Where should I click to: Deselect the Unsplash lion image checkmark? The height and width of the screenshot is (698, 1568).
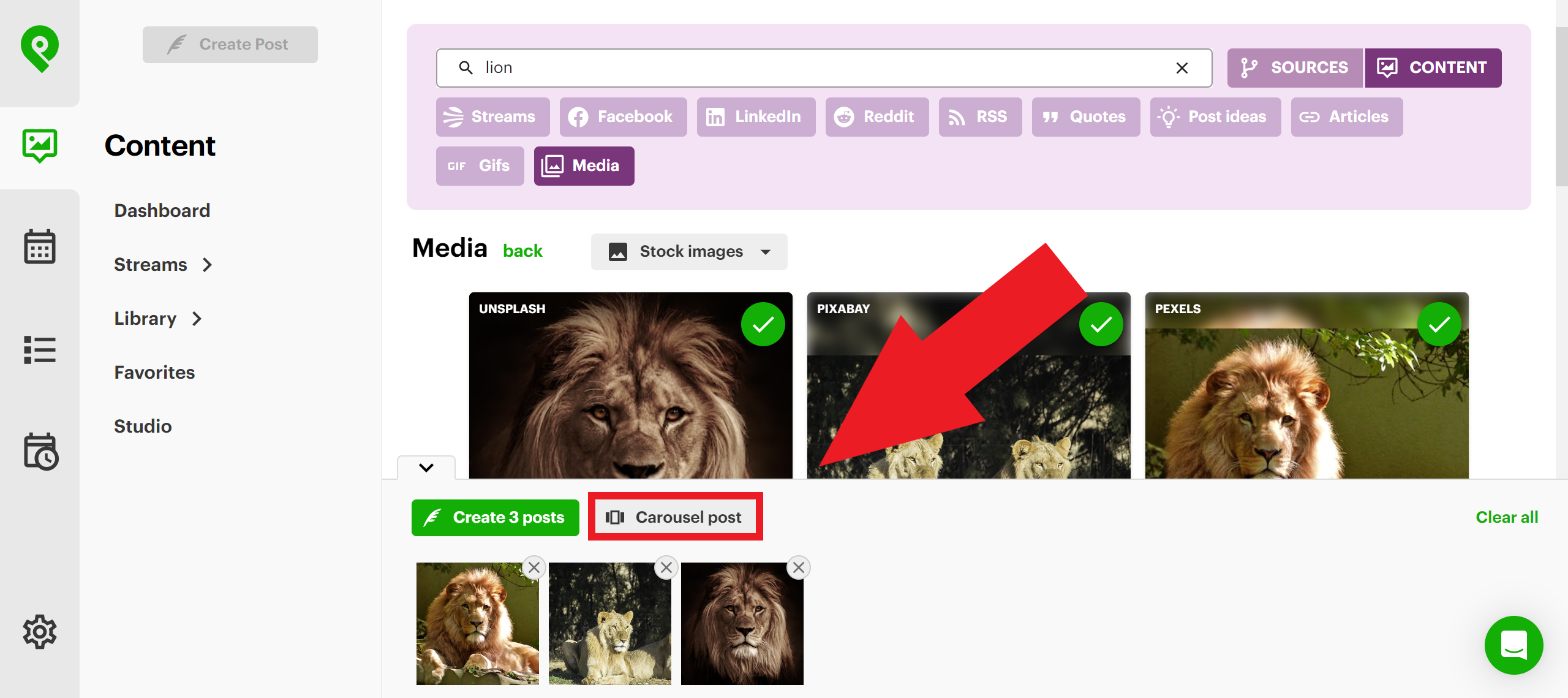point(763,324)
